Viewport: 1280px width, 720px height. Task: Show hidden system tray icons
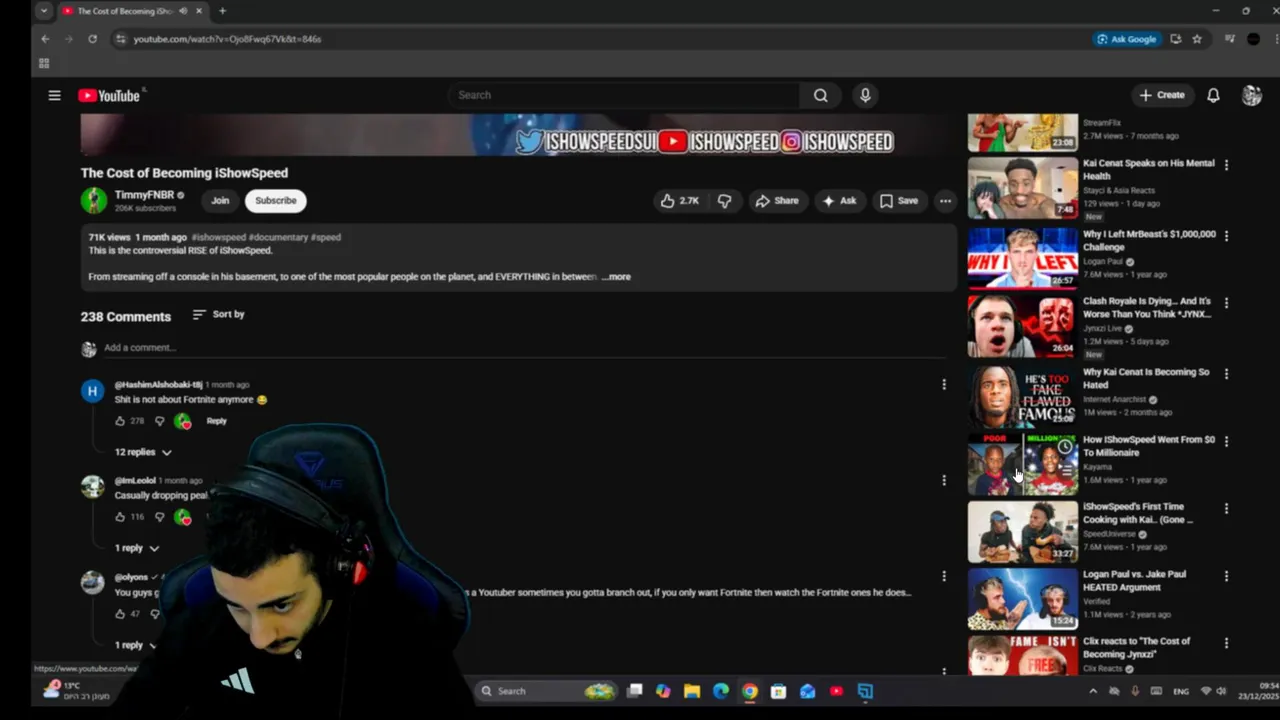1092,691
